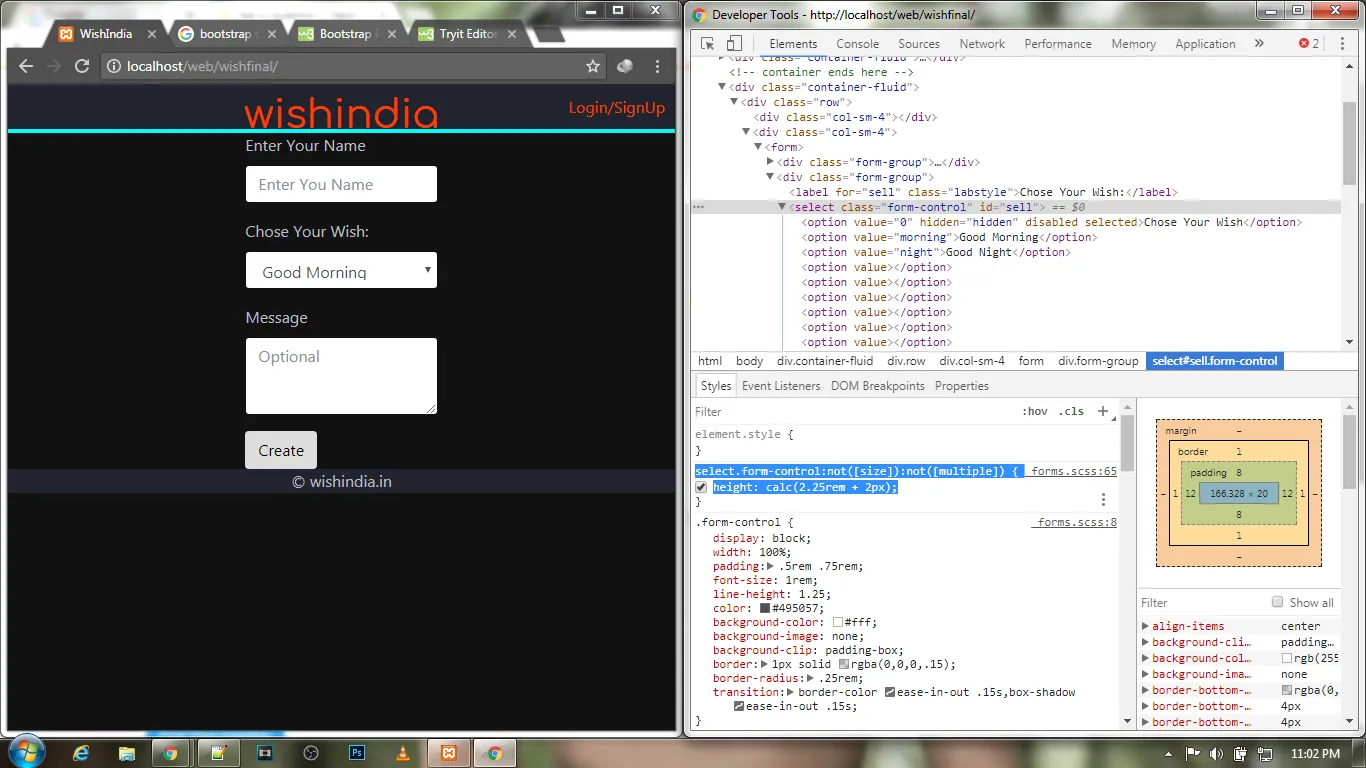Expand the padding shorthand property
Image resolution: width=1366 pixels, height=768 pixels.
coord(770,566)
